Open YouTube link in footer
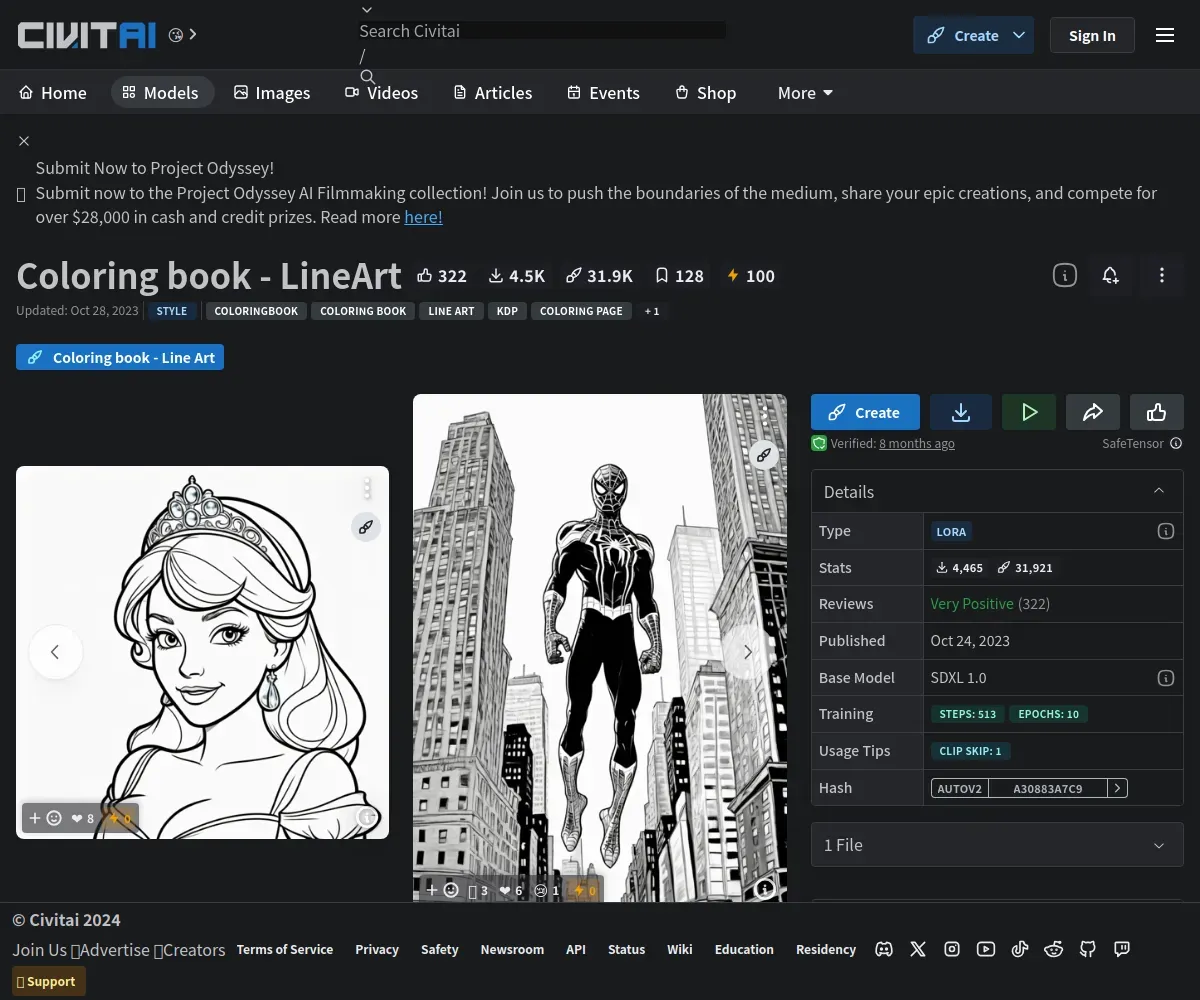The width and height of the screenshot is (1200, 1000). click(986, 949)
